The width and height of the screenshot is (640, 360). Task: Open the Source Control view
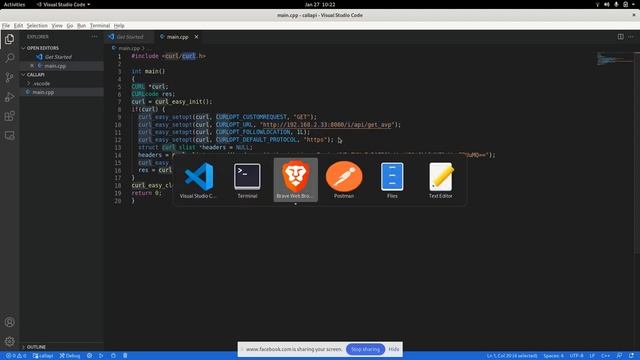click(x=9, y=78)
